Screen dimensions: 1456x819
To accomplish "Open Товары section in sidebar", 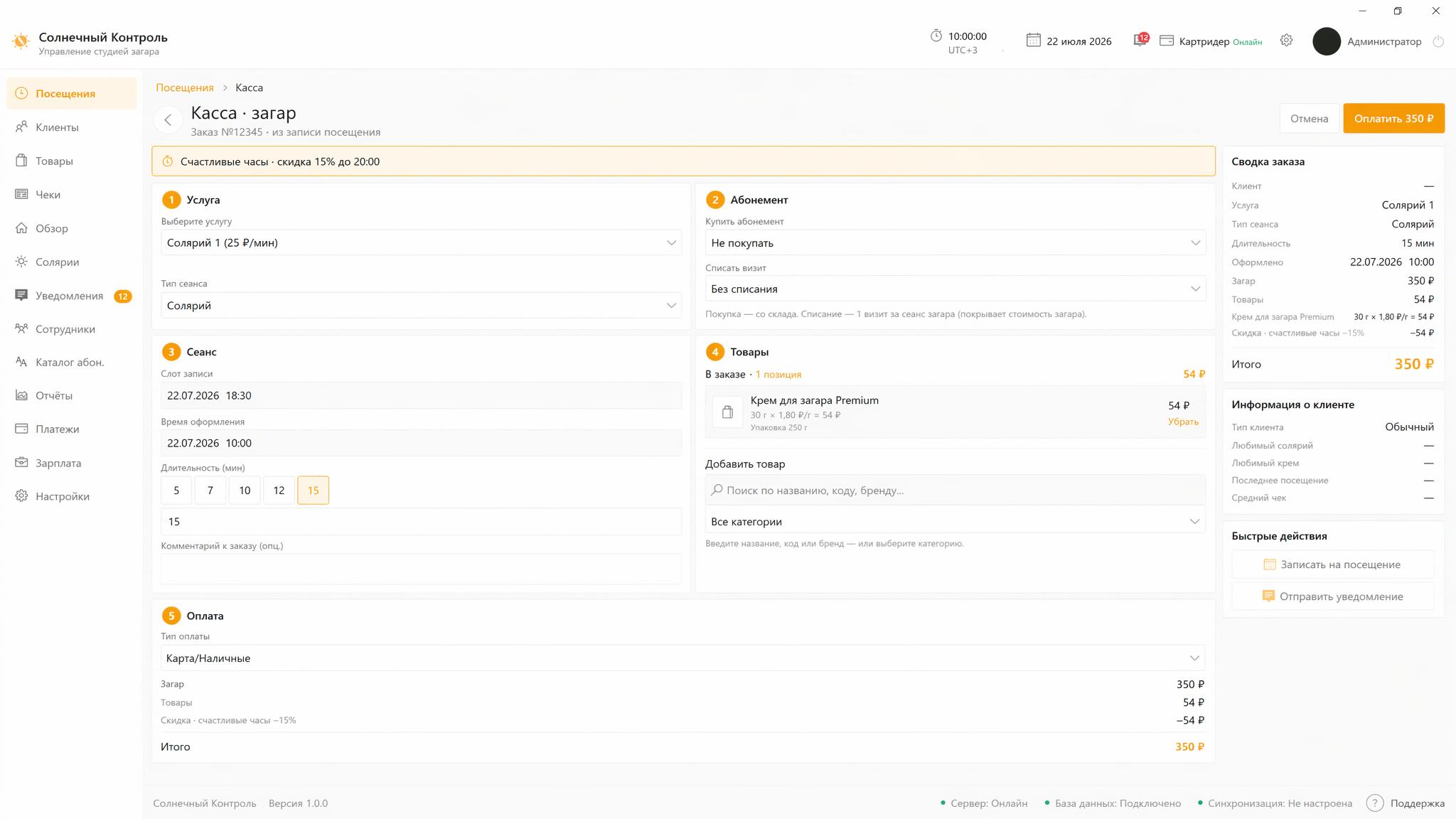I will coord(71,161).
